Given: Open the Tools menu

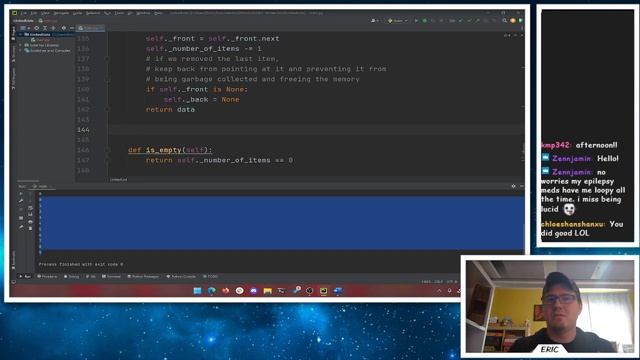Looking at the screenshot, I should (x=119, y=13).
